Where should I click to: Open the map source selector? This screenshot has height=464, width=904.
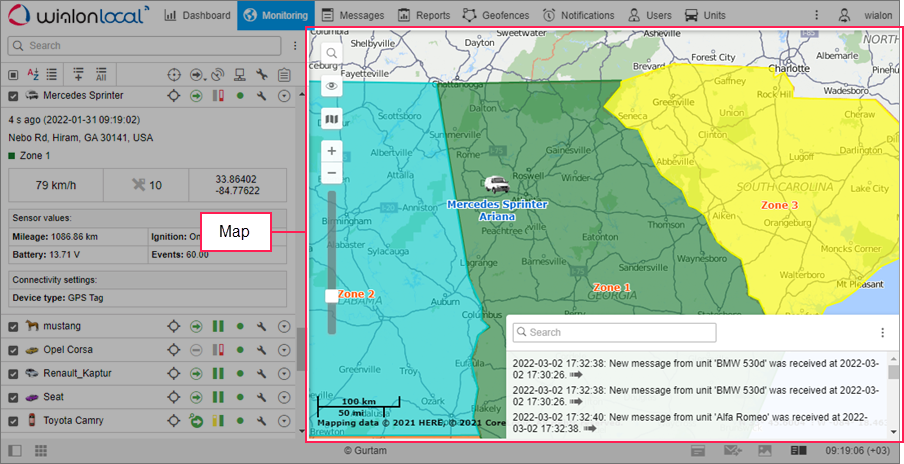[332, 119]
